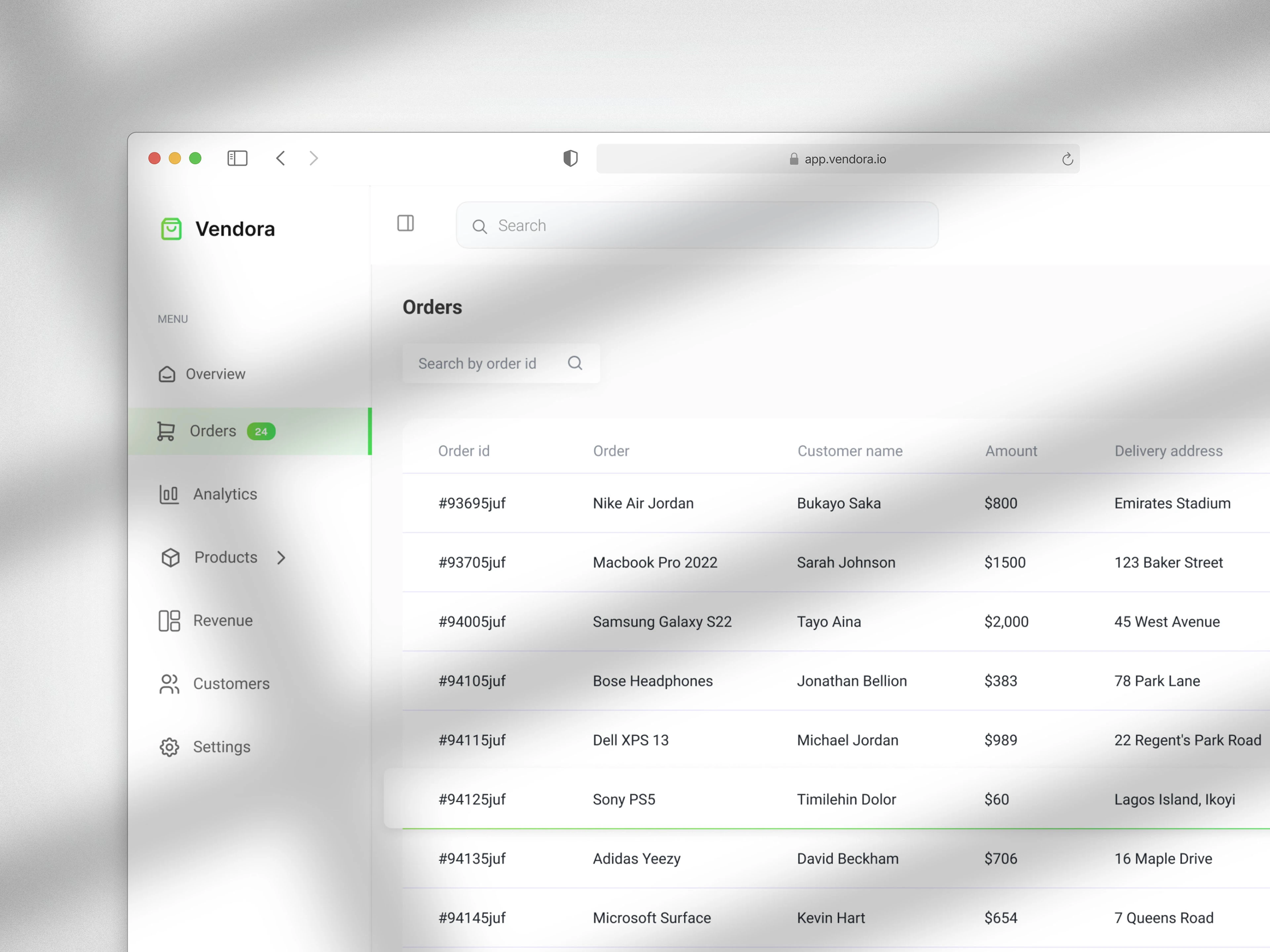The image size is (1270, 952).
Task: Click the app.vendora.io address bar
Action: pos(838,159)
